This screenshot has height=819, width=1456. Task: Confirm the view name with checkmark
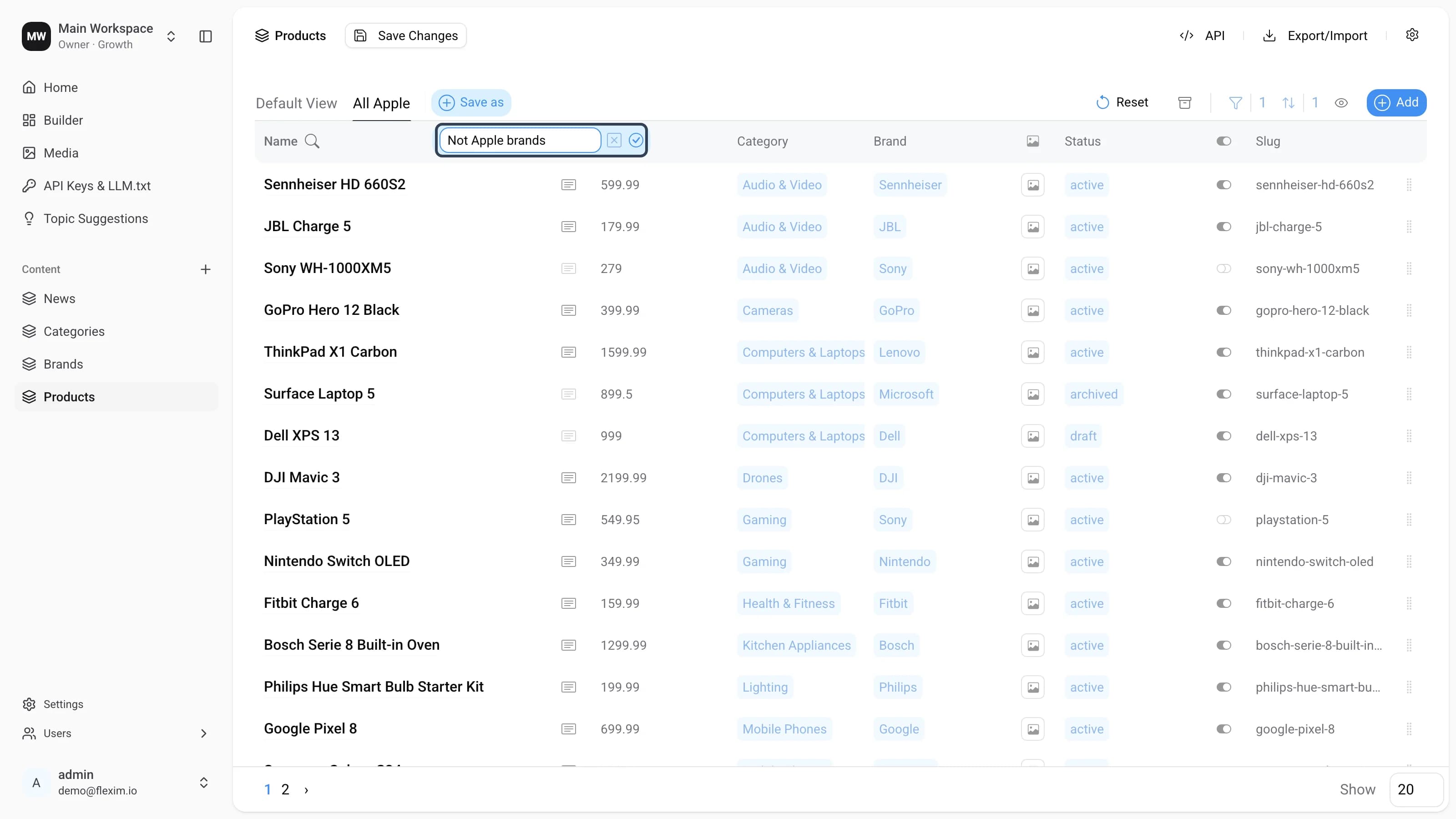(636, 140)
